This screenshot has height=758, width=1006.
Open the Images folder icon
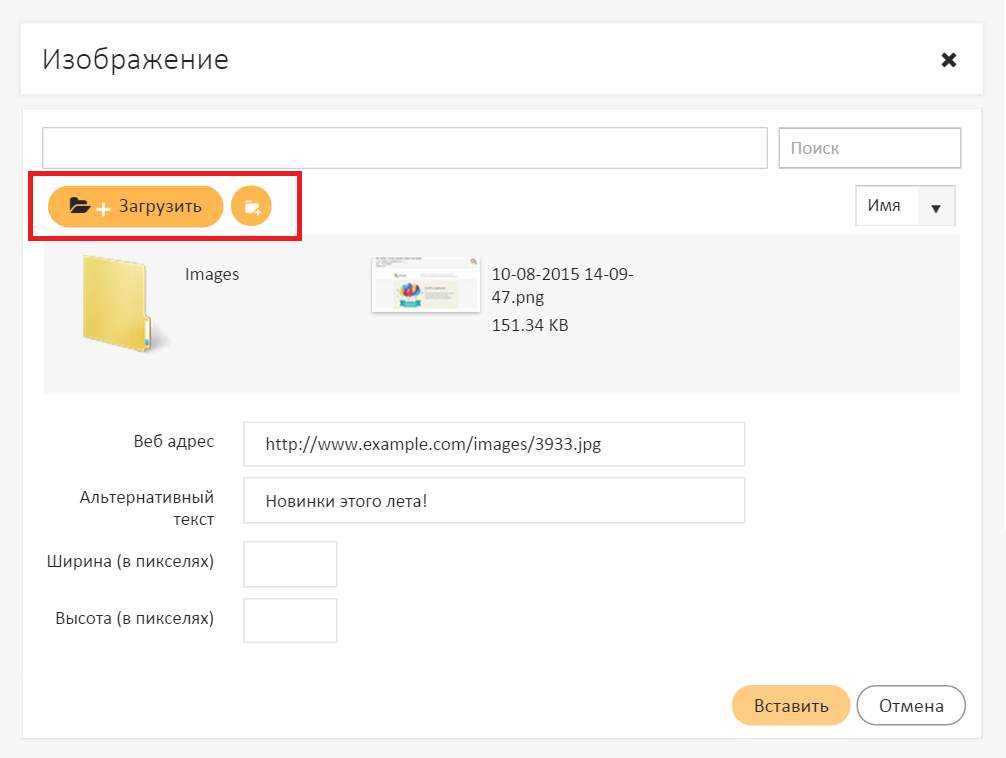115,304
